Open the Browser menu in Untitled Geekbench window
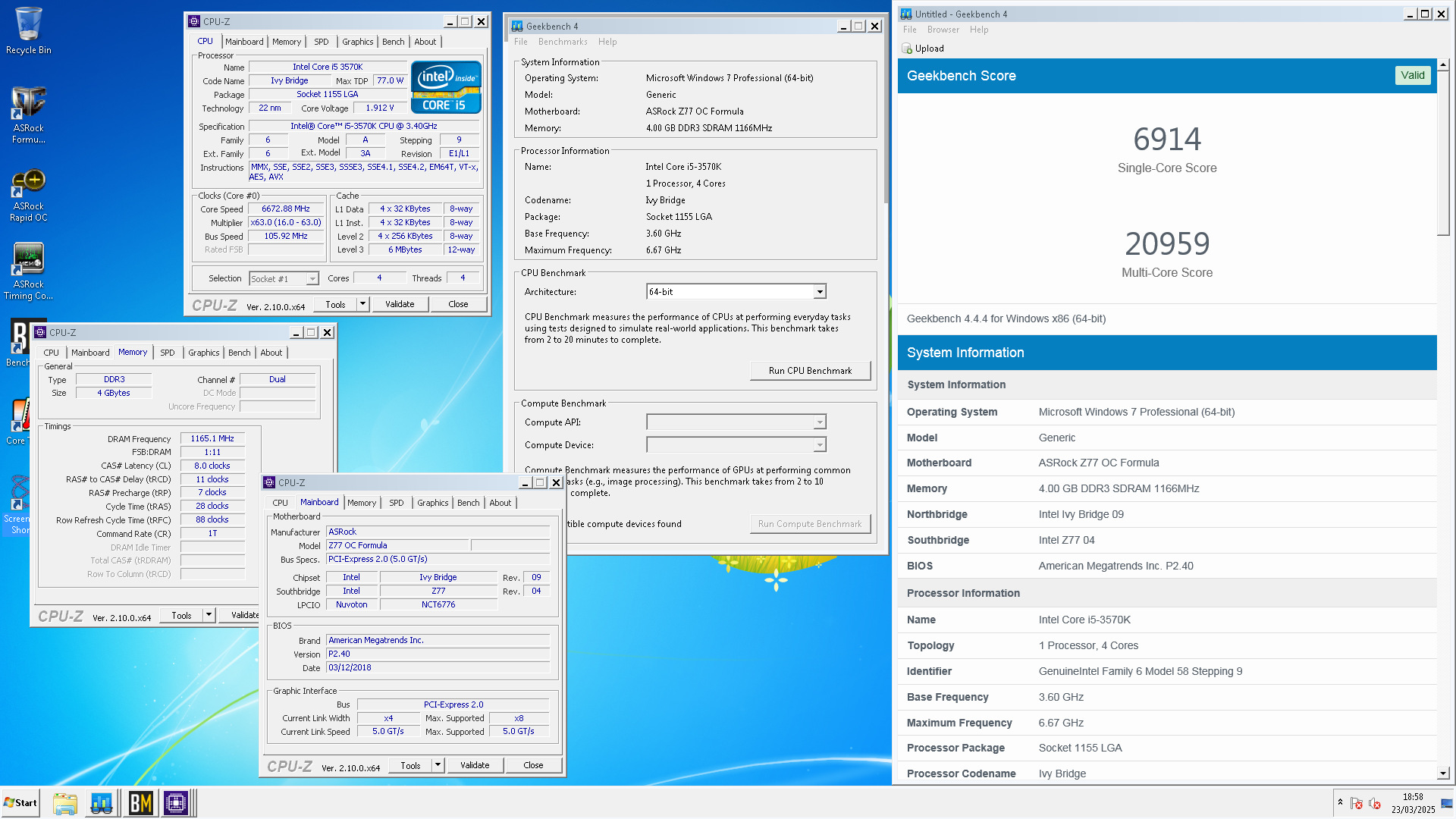1456x819 pixels. [x=943, y=30]
